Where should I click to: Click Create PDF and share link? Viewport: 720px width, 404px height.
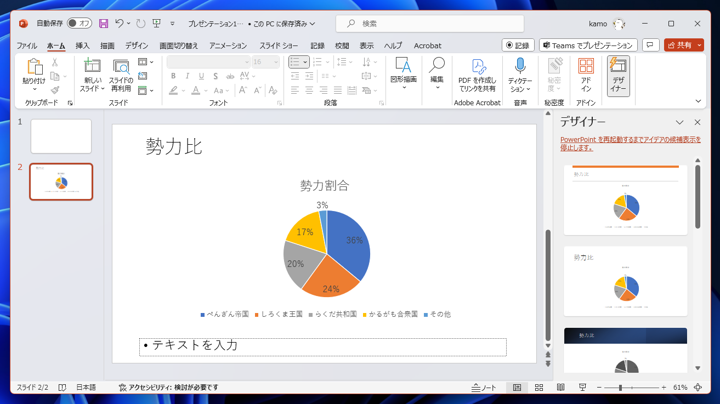tap(477, 76)
